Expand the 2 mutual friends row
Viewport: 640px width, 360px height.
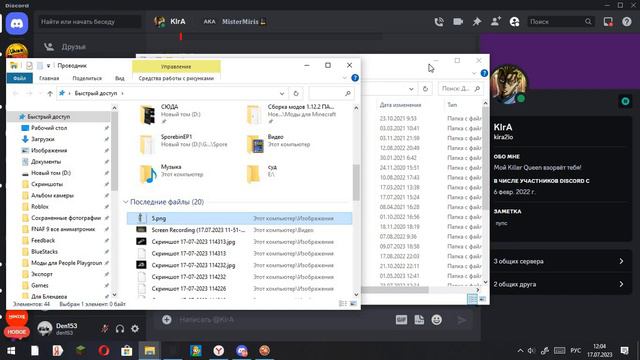(x=559, y=284)
